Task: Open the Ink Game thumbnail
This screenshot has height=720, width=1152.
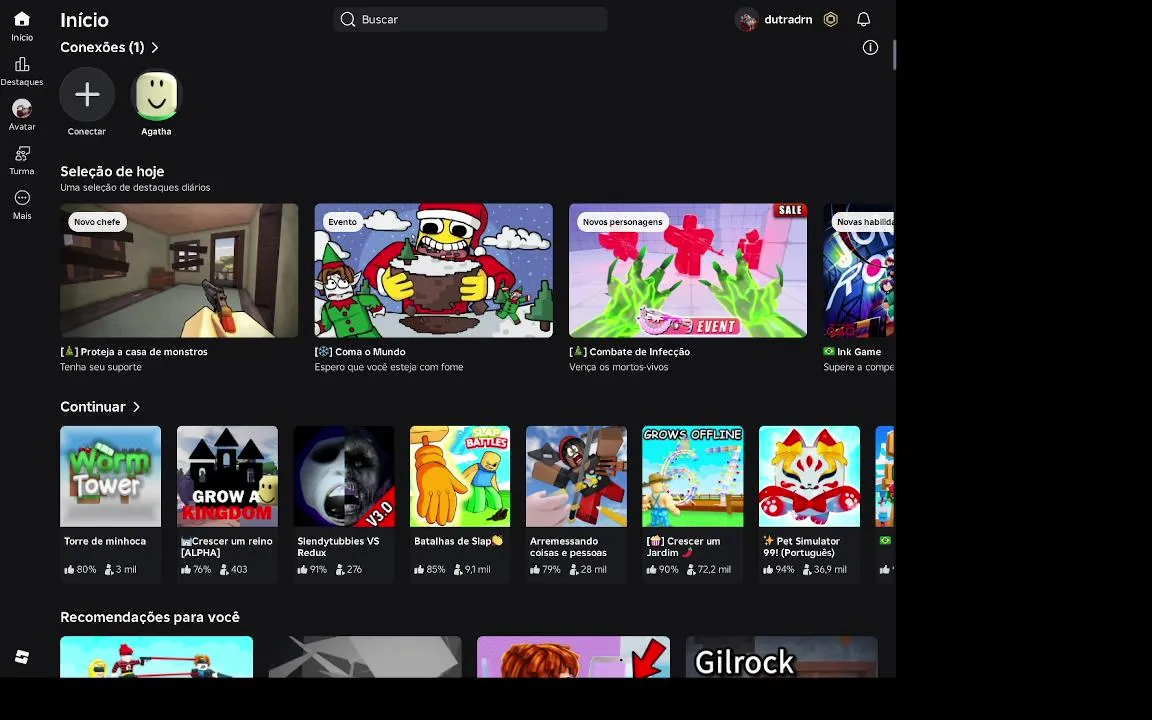Action: tap(859, 270)
